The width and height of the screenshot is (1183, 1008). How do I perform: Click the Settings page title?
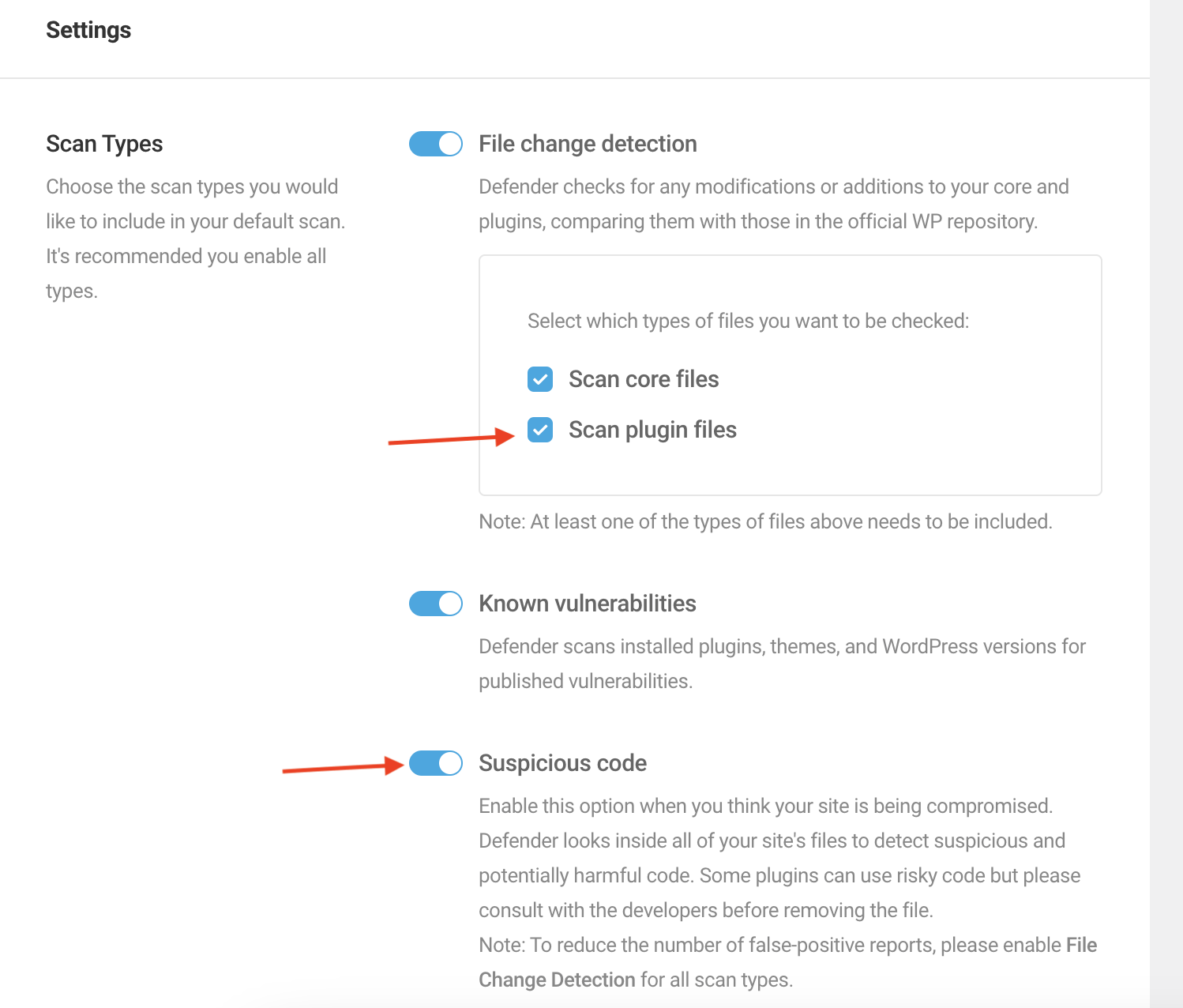[88, 30]
